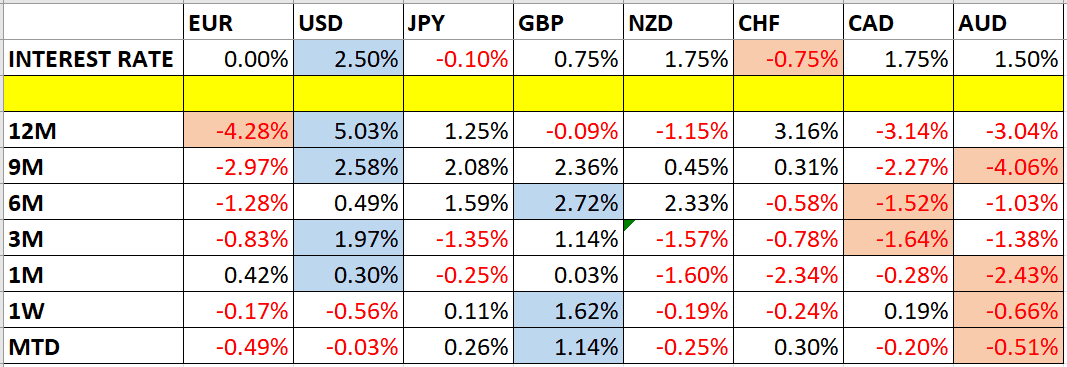Click the USD interest rate 2.50% cell
This screenshot has width=1067, height=367.
[x=349, y=59]
